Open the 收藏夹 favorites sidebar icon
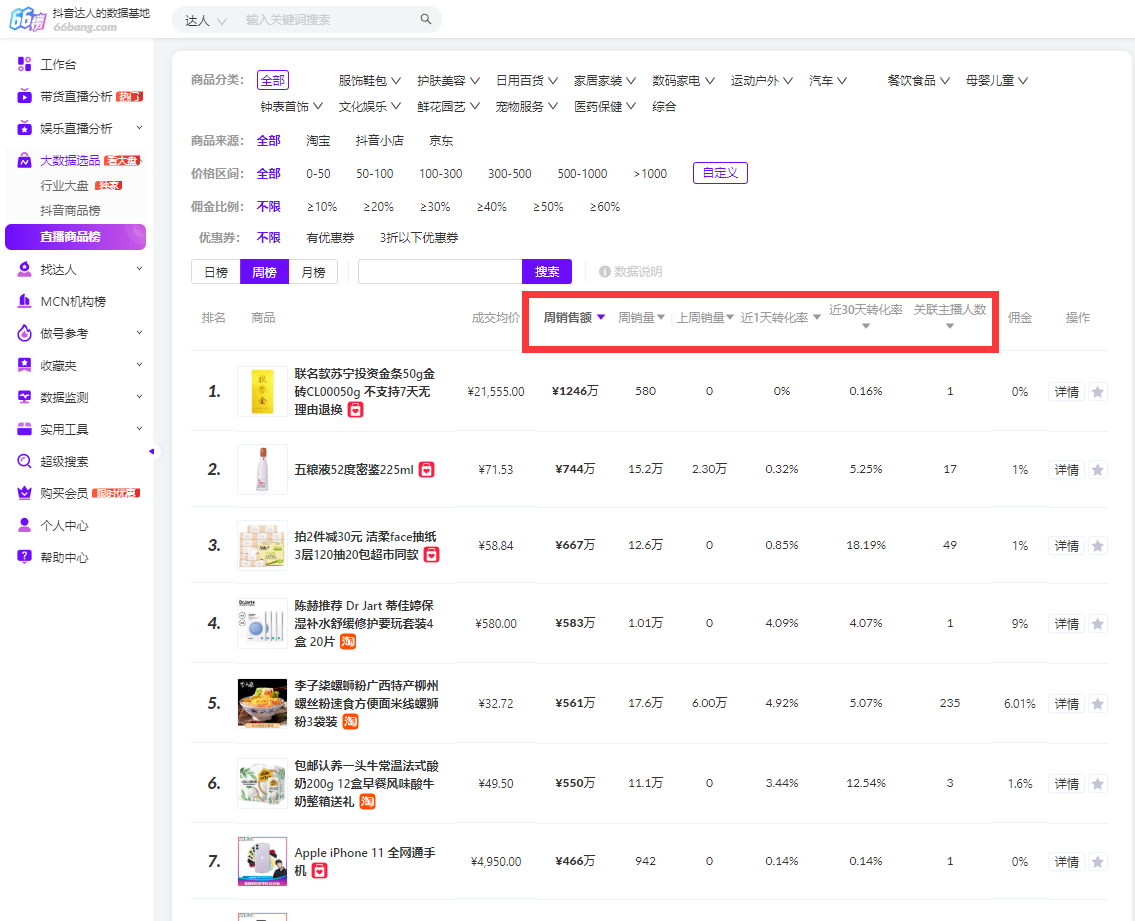The width and height of the screenshot is (1135, 921). point(22,364)
